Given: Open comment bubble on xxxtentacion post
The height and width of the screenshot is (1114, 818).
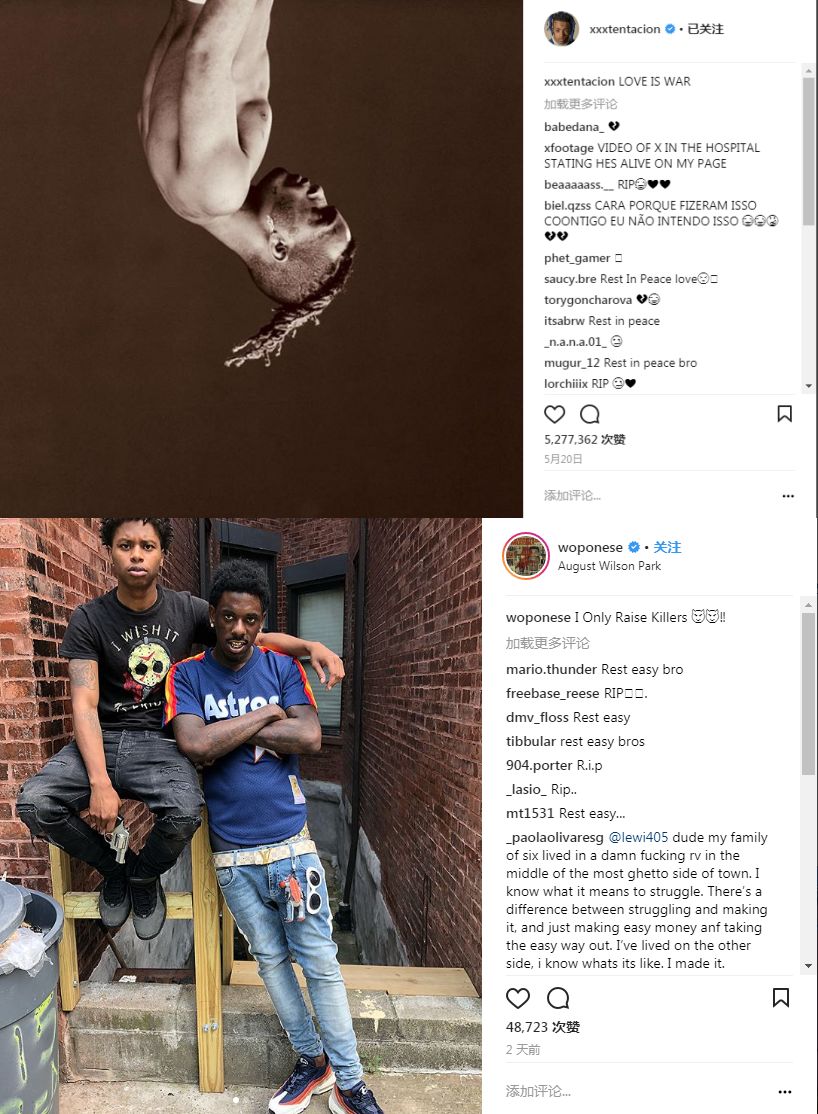Looking at the screenshot, I should pos(590,413).
